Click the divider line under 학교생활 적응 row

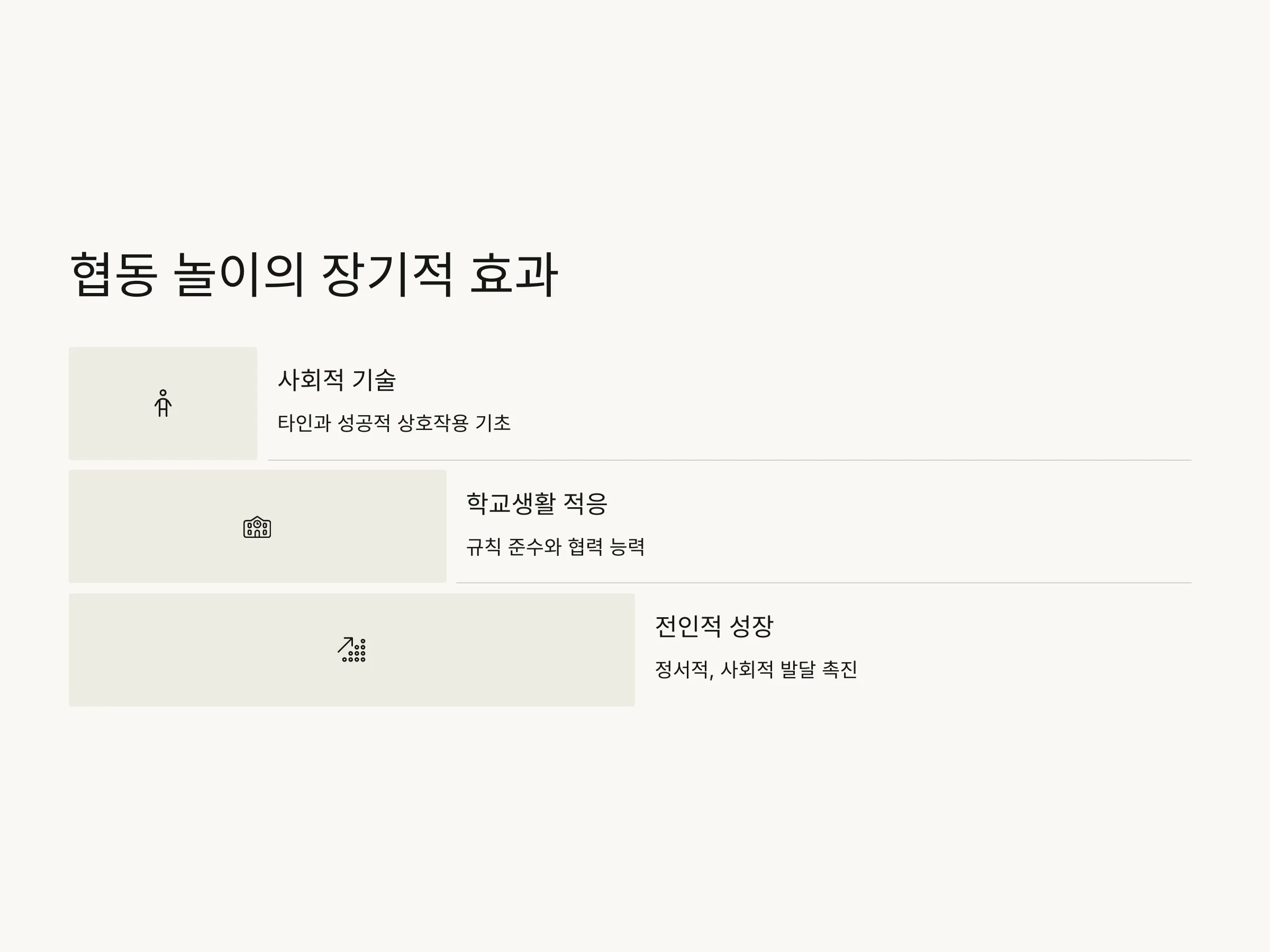823,583
